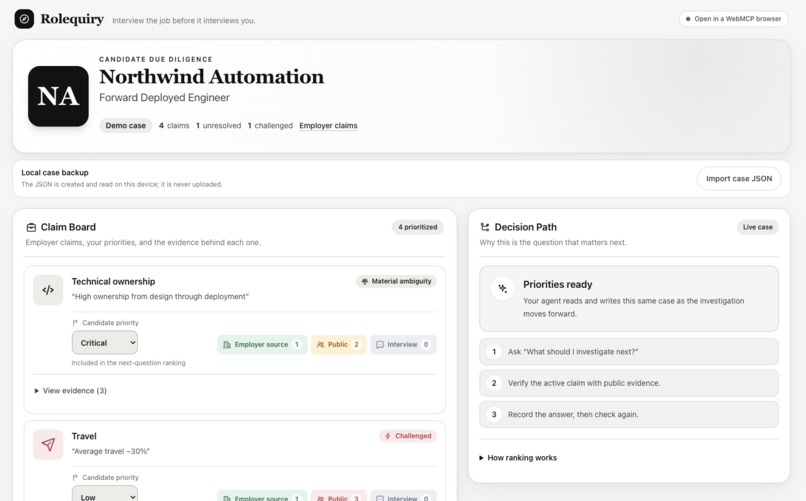Click the candidate priority flag icon under Travel
Image resolution: width=806 pixels, height=501 pixels.
(x=75, y=477)
